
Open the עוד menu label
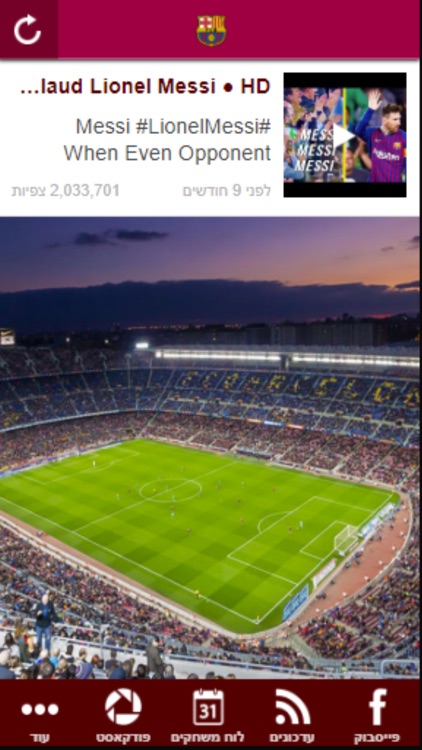40,737
